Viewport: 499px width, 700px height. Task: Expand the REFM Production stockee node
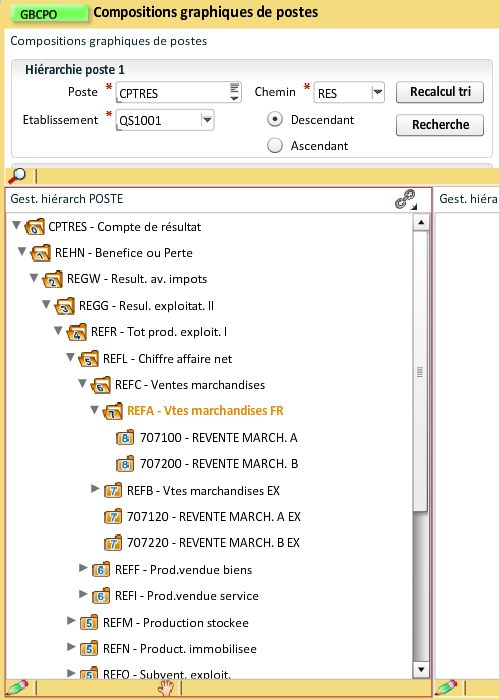[71, 621]
